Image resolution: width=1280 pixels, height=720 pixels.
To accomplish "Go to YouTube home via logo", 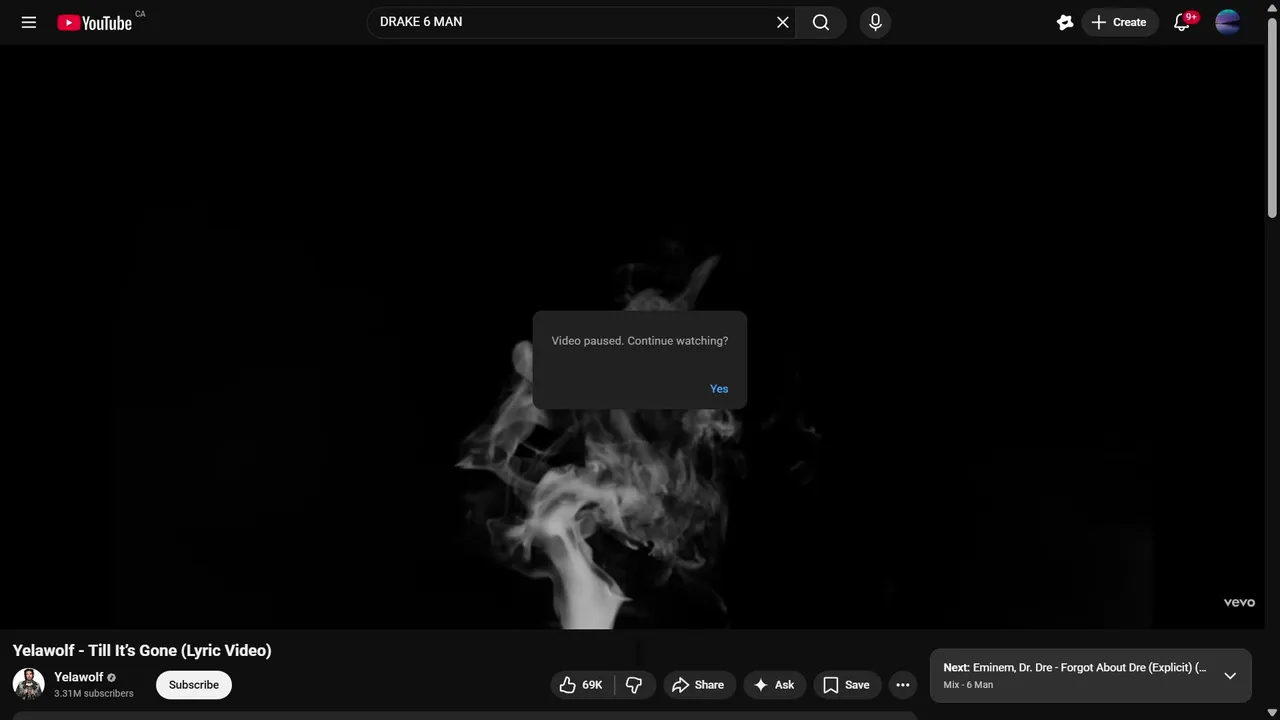I will pos(95,22).
